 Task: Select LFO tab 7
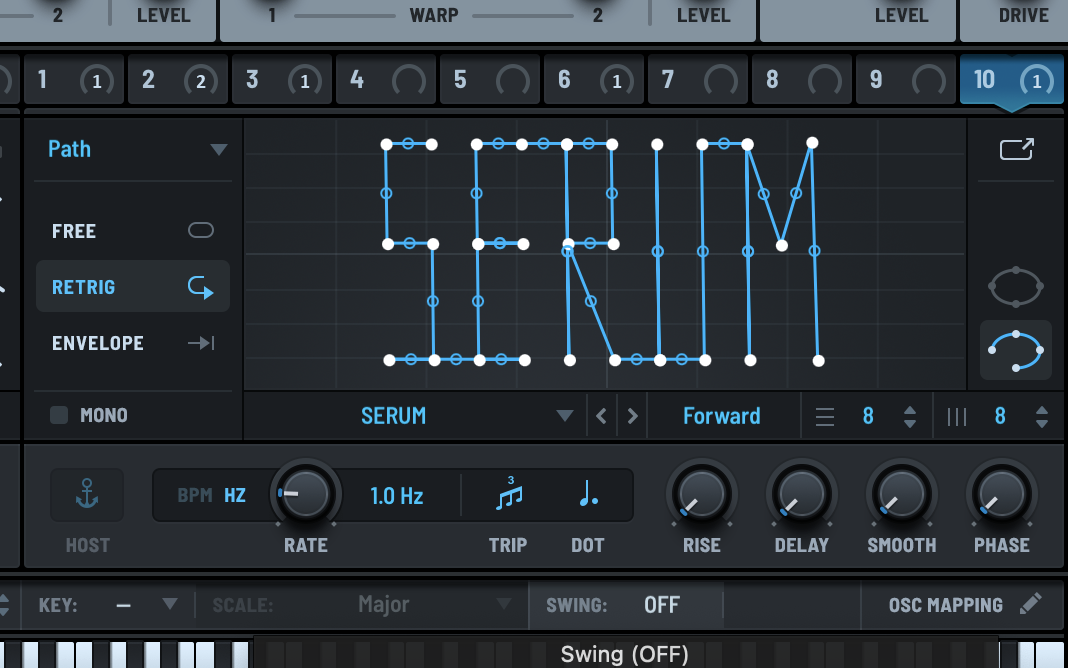tap(697, 80)
